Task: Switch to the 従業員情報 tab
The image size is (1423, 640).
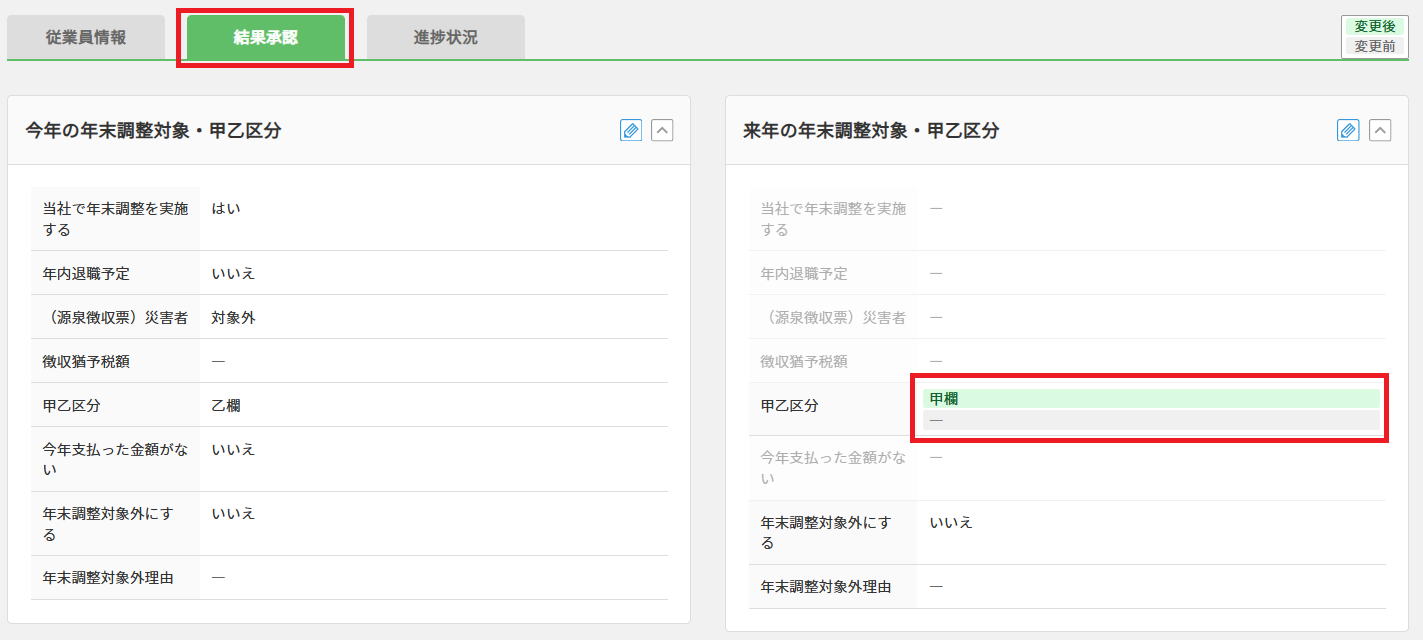Action: click(86, 38)
